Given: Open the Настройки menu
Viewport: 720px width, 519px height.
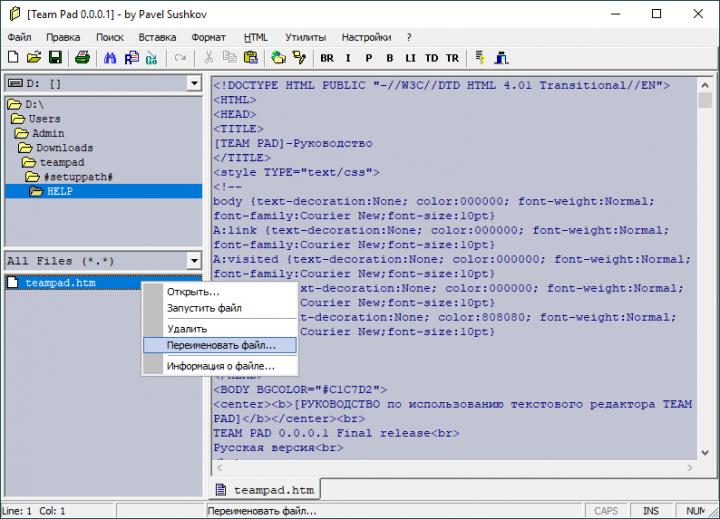Looking at the screenshot, I should click(x=366, y=37).
